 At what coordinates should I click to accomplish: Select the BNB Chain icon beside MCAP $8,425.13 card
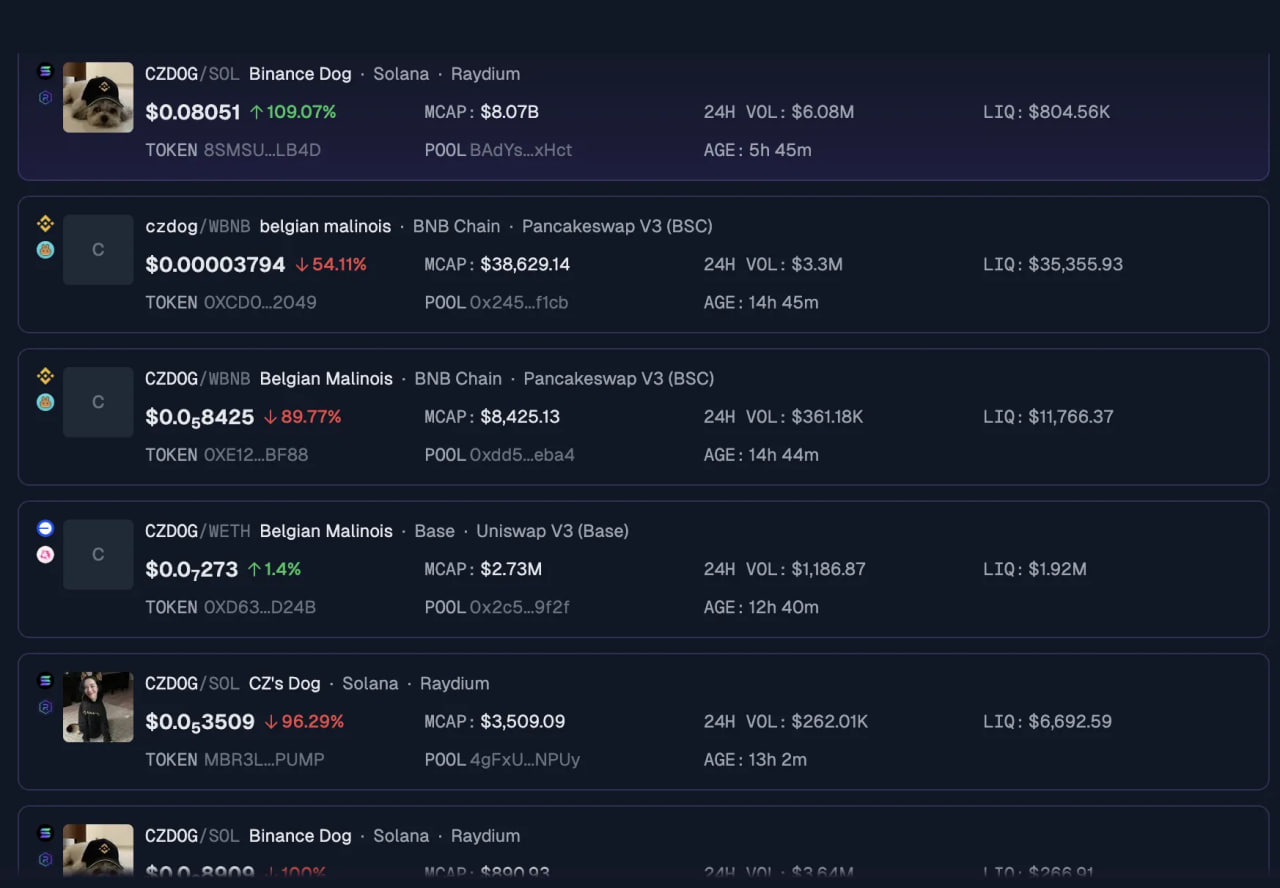[x=45, y=376]
